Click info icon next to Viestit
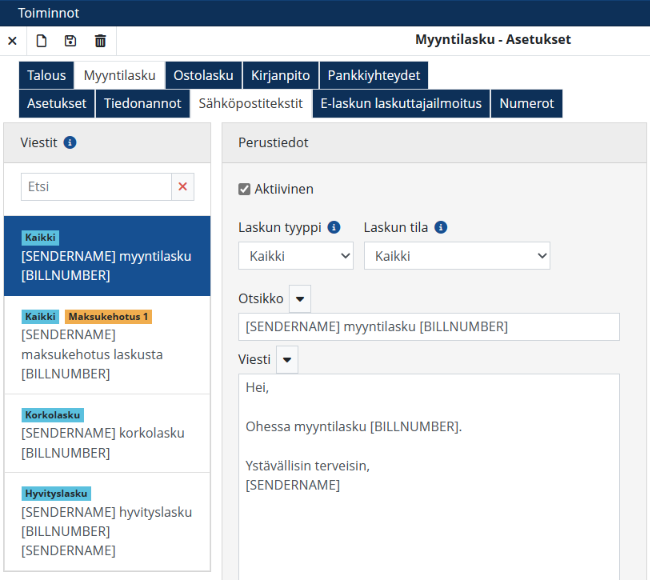Screen dimensions: 650x580 [x=70, y=143]
